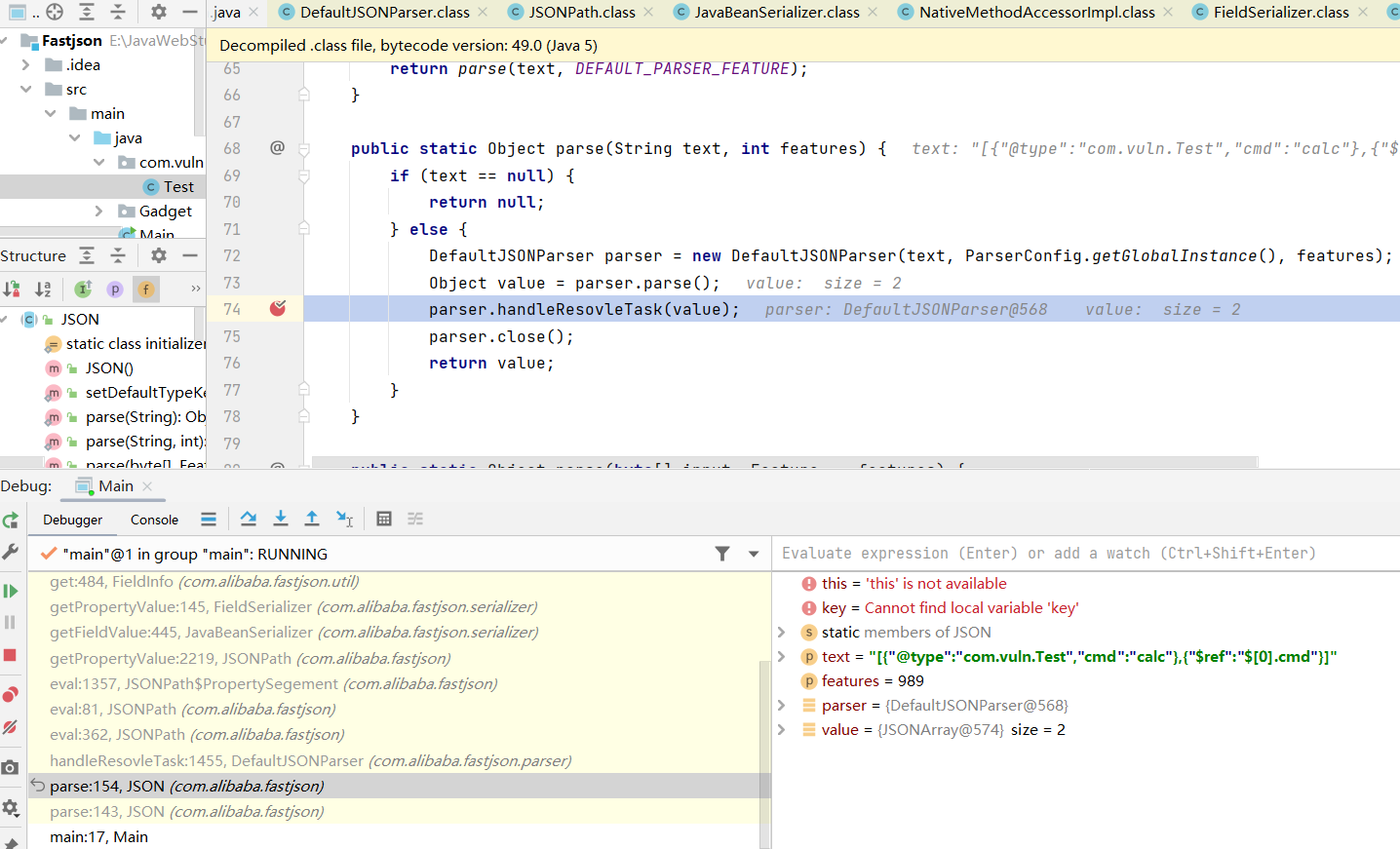Step over the current line
Screen dimensions: 1400x849
pyautogui.click(x=249, y=519)
